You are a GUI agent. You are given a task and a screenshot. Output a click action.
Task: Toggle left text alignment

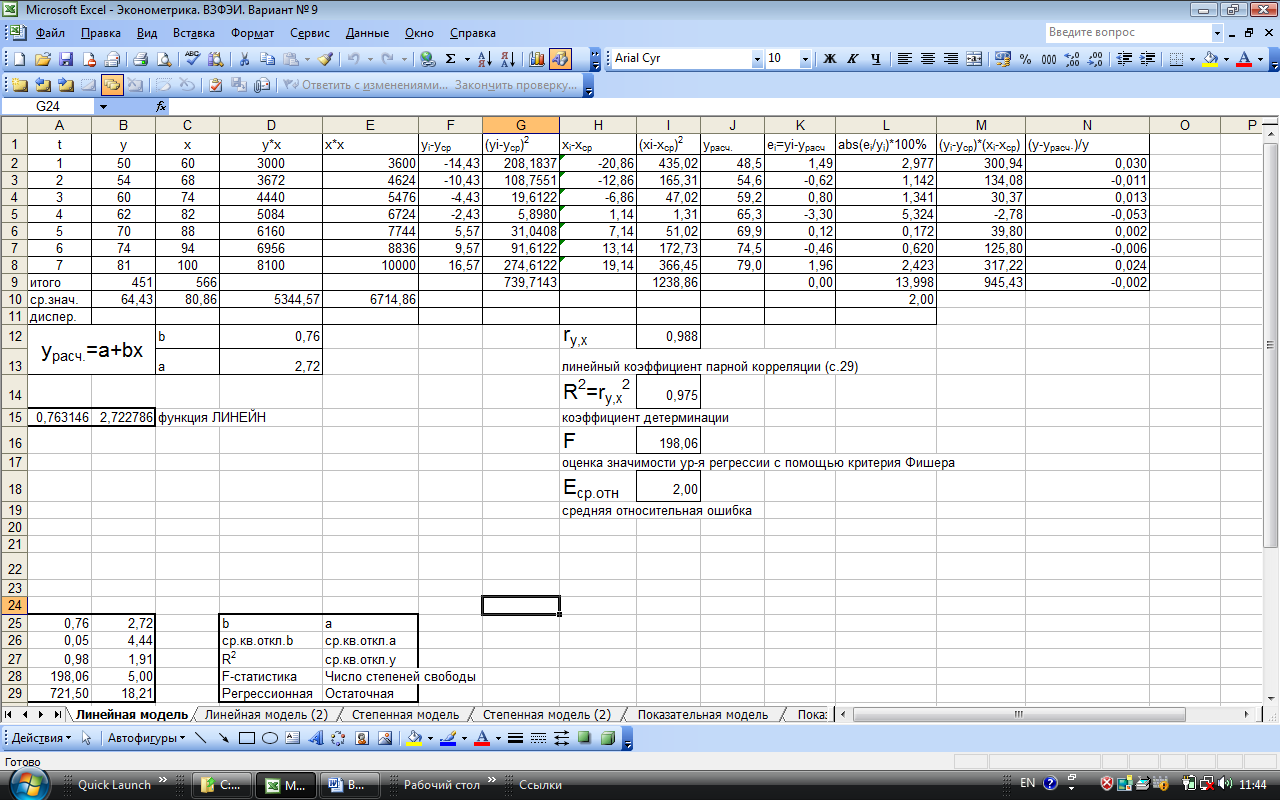[905, 59]
